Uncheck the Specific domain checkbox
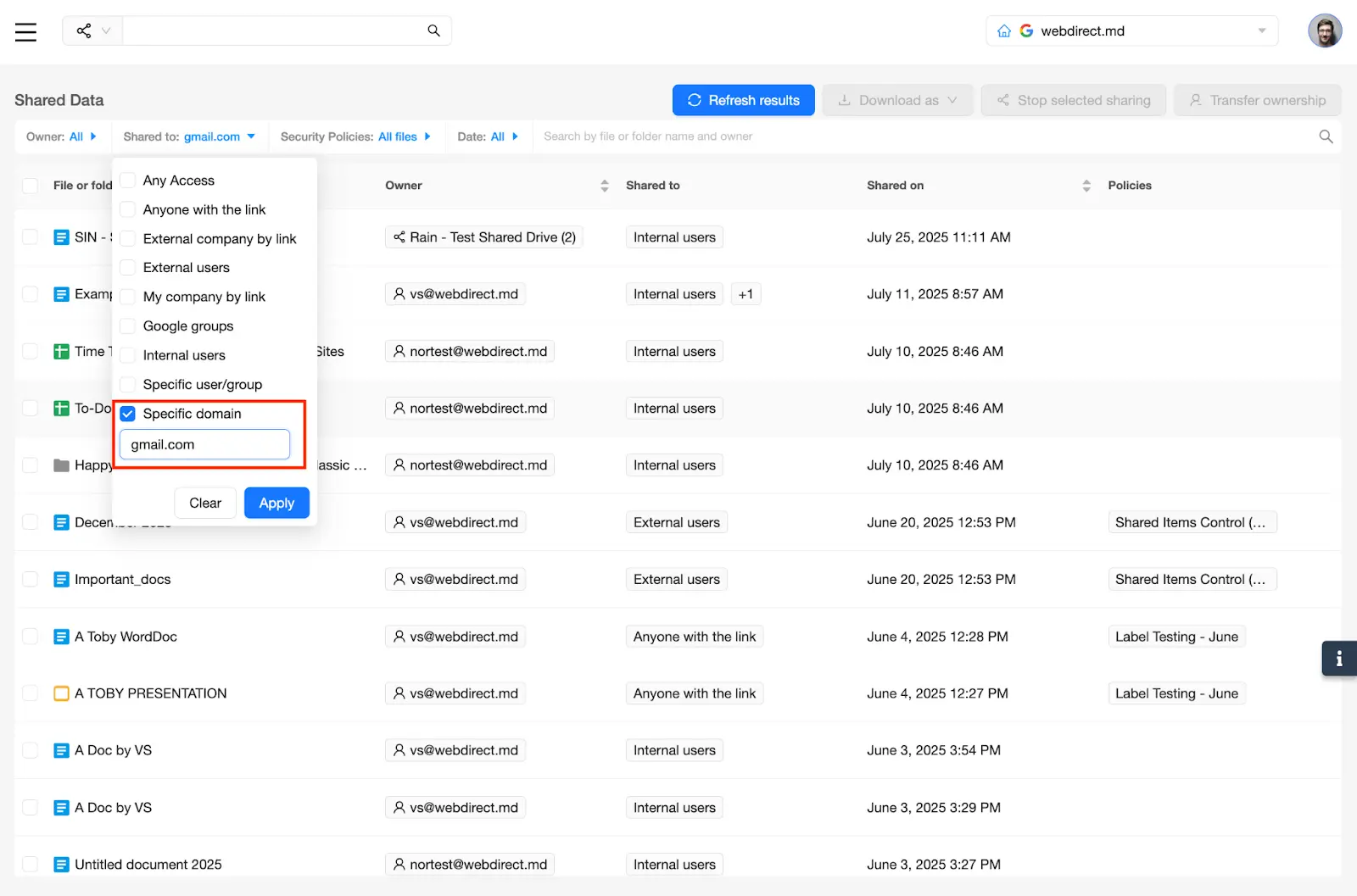Screen dimensions: 1357x896 128,414
